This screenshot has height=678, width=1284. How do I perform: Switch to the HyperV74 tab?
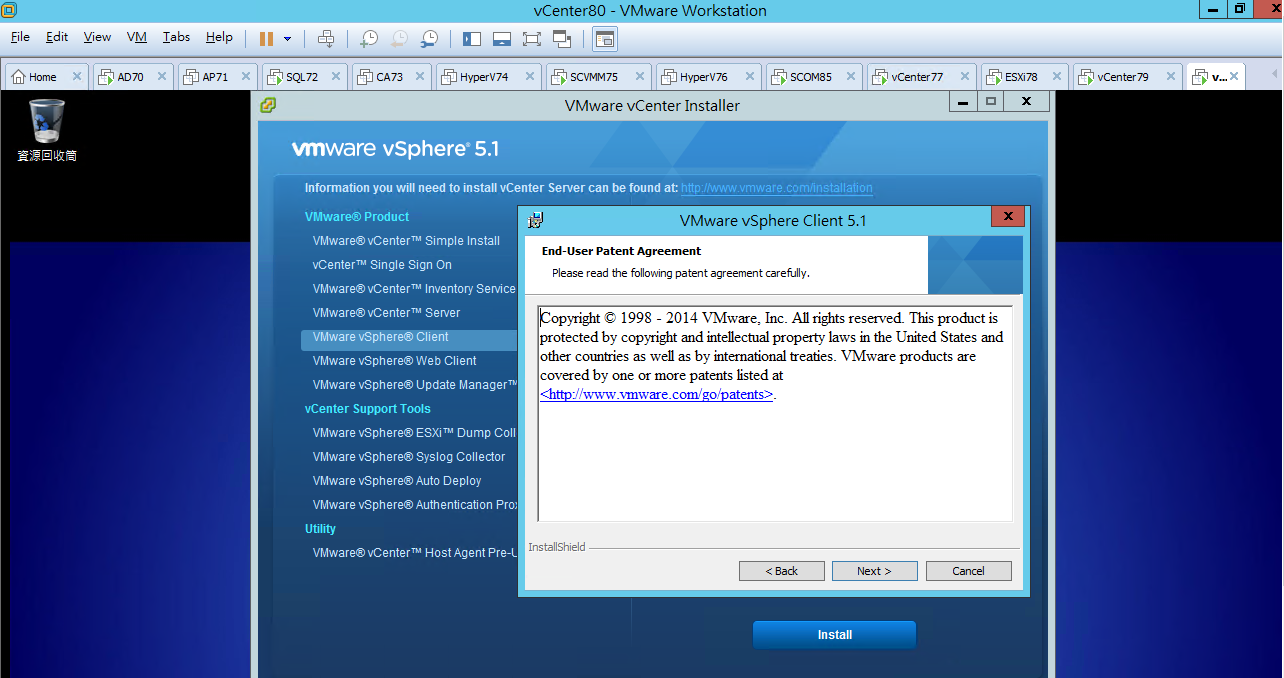[488, 76]
